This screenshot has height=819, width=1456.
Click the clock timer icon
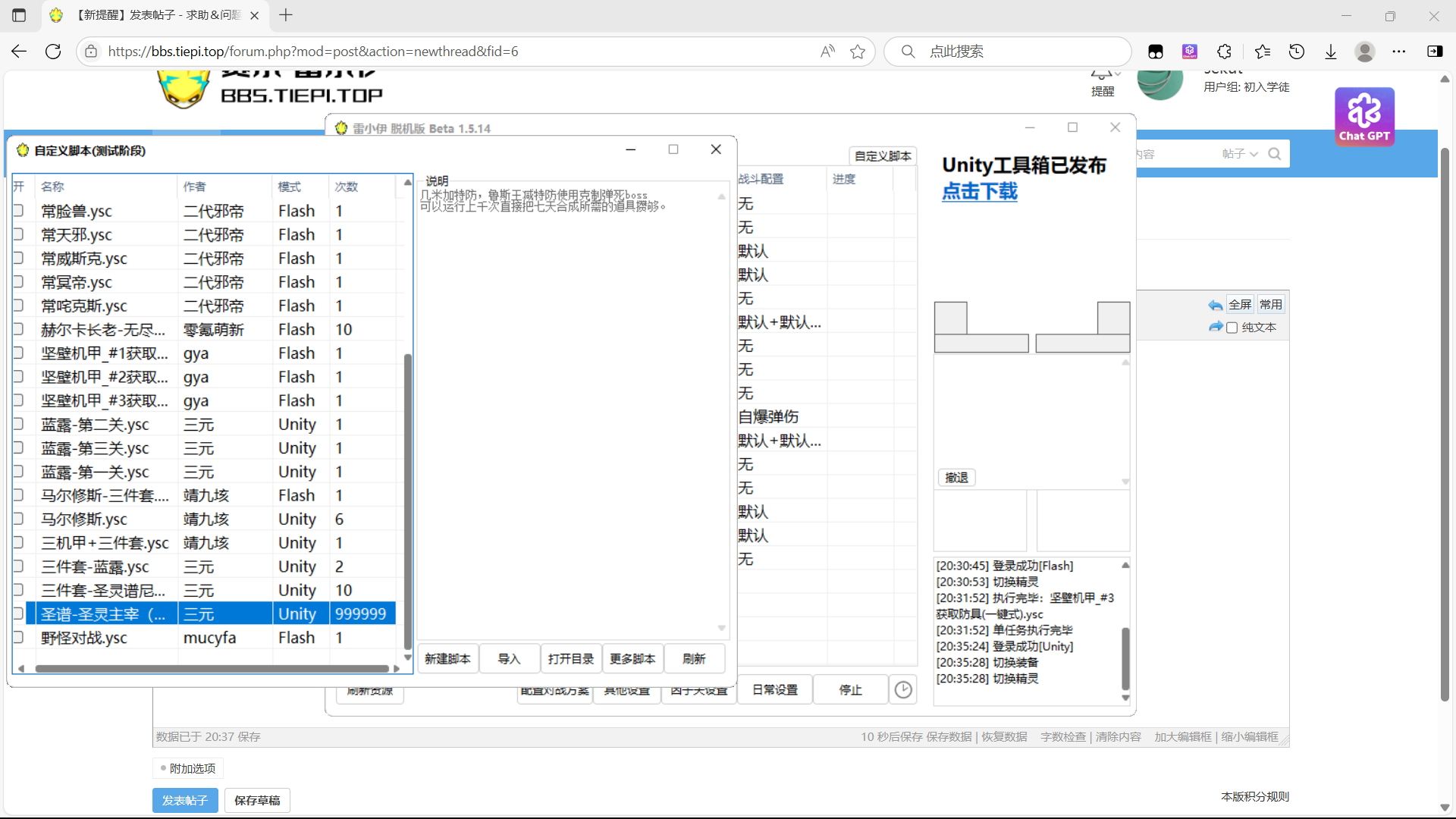click(x=903, y=690)
